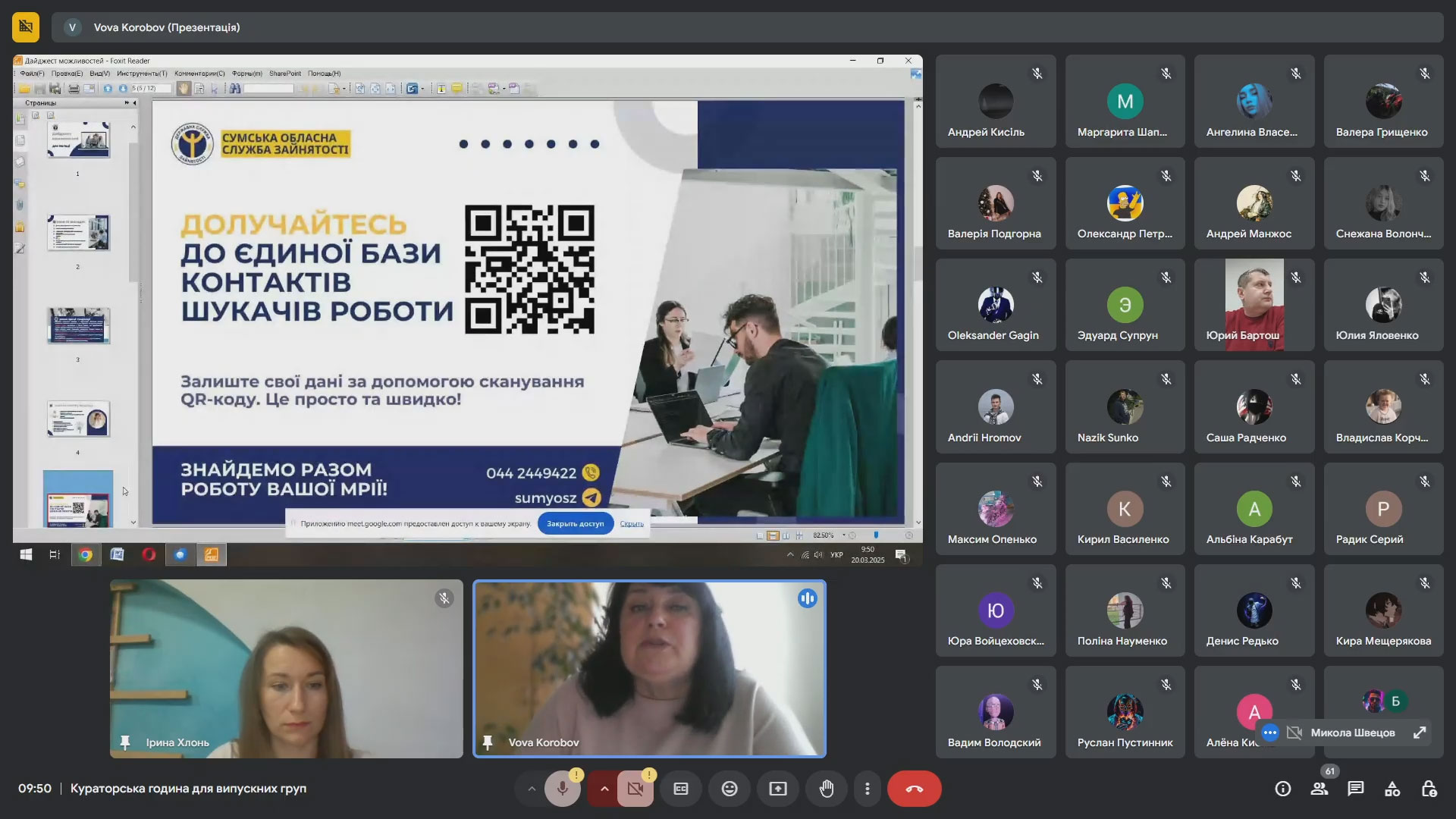Leave the call
Screen dimensions: 1456x819
[x=915, y=789]
